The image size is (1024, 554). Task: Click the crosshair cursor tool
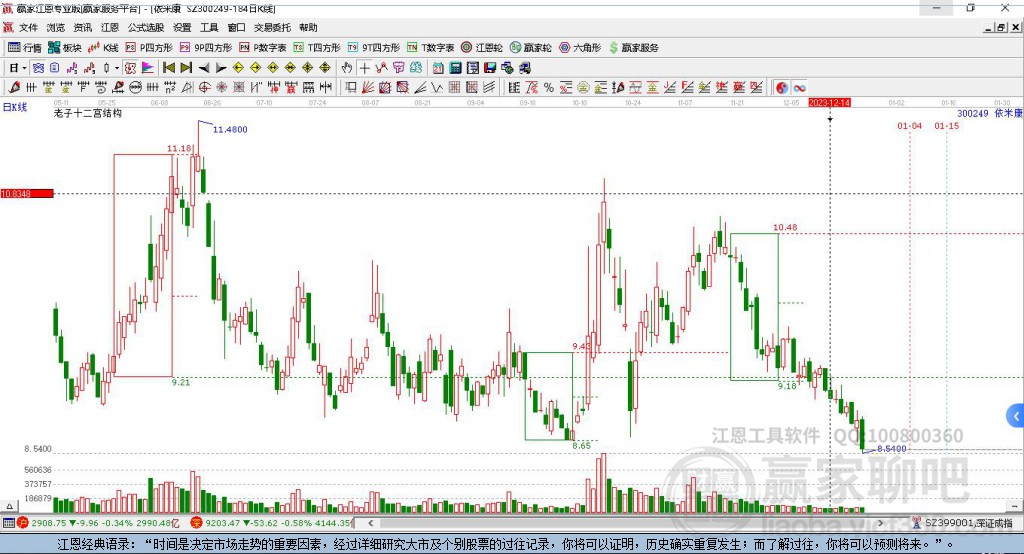(365, 68)
